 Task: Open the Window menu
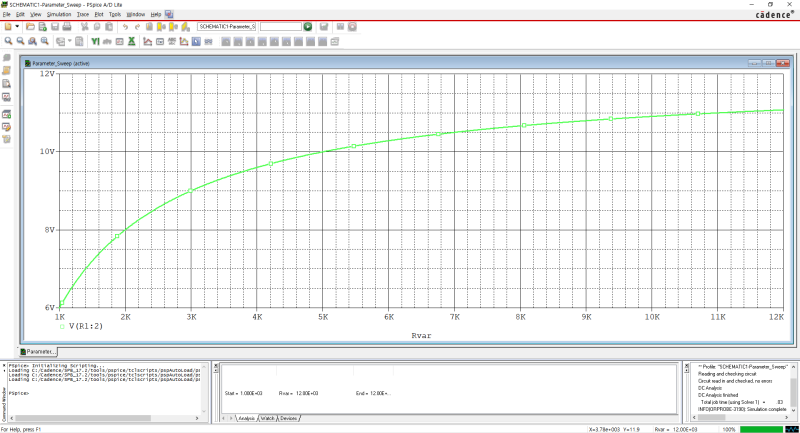click(136, 14)
